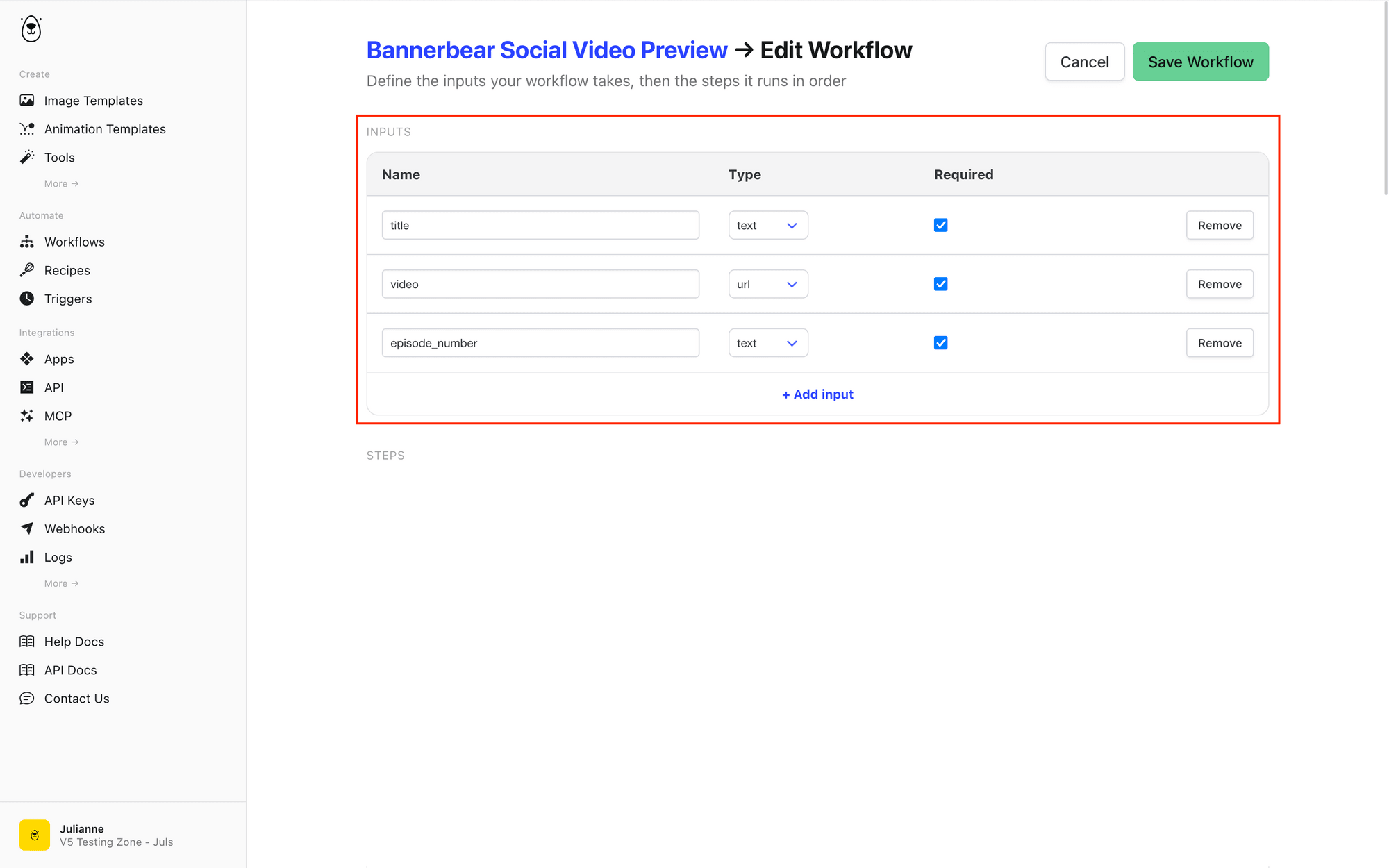Open Triggers in the sidebar

[x=68, y=299]
